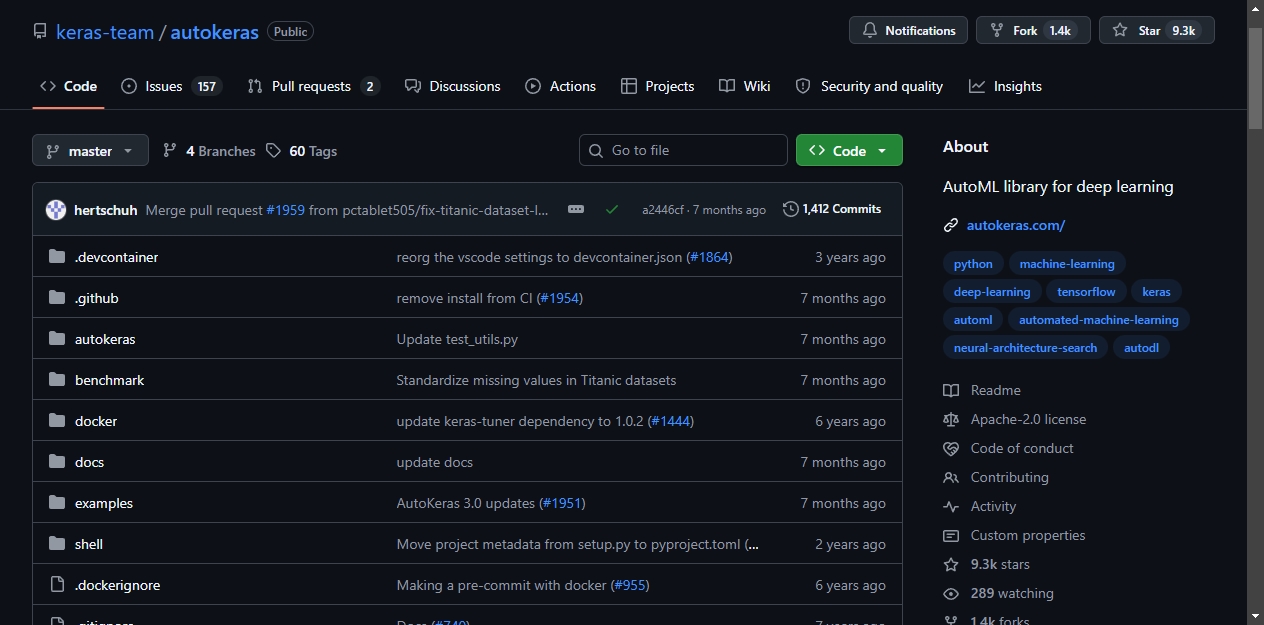The height and width of the screenshot is (625, 1264).
Task: Show commit status green check mark
Action: [612, 209]
